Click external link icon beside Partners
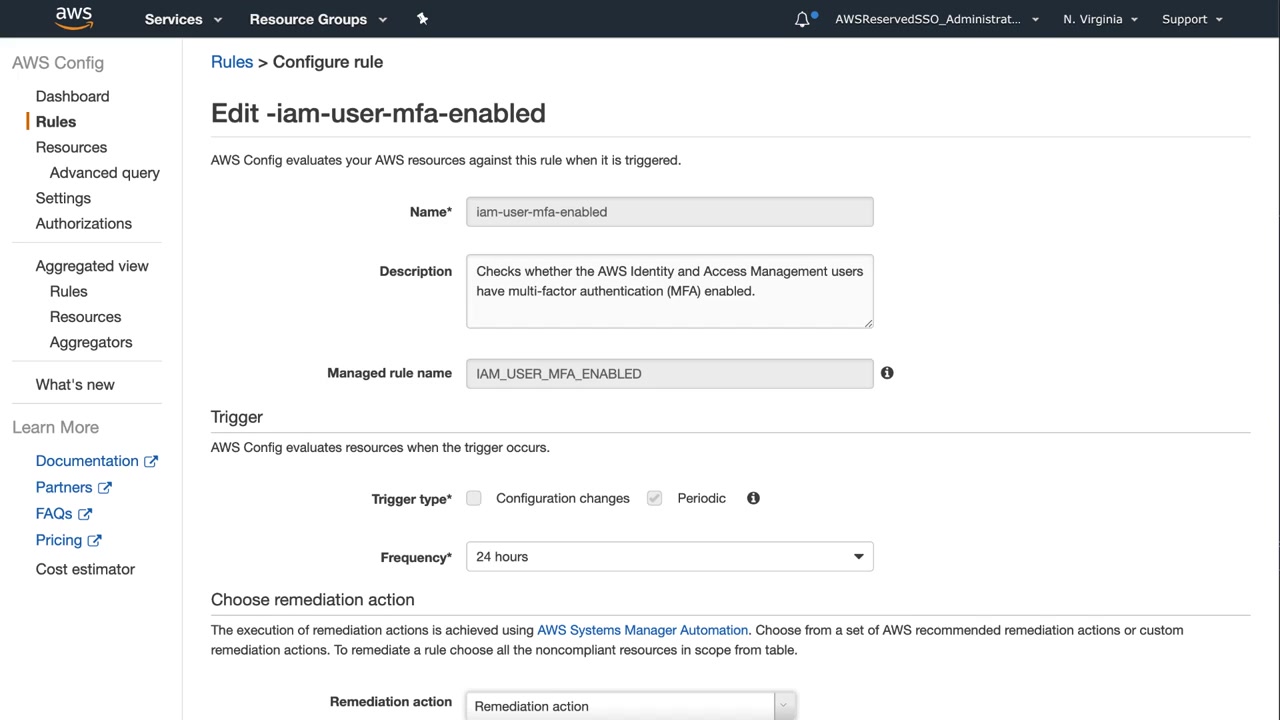This screenshot has width=1280, height=720. click(x=105, y=488)
